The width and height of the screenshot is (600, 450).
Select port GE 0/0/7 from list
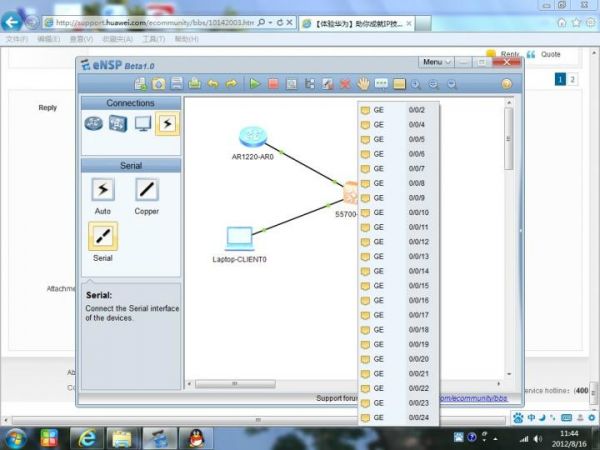tap(398, 169)
